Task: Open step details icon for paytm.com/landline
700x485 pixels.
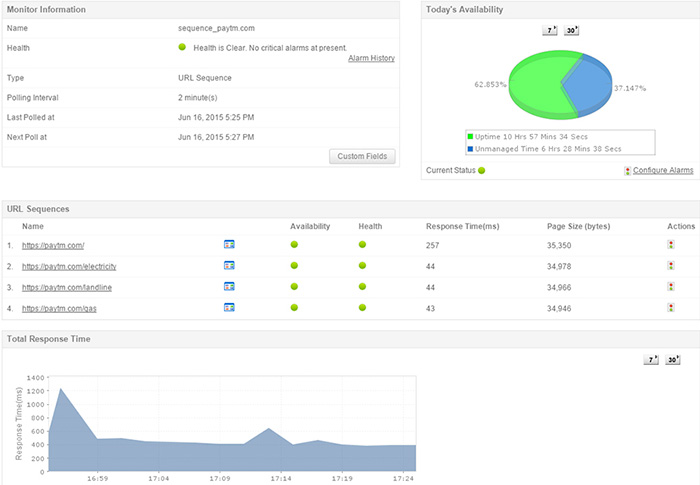Action: pos(229,286)
